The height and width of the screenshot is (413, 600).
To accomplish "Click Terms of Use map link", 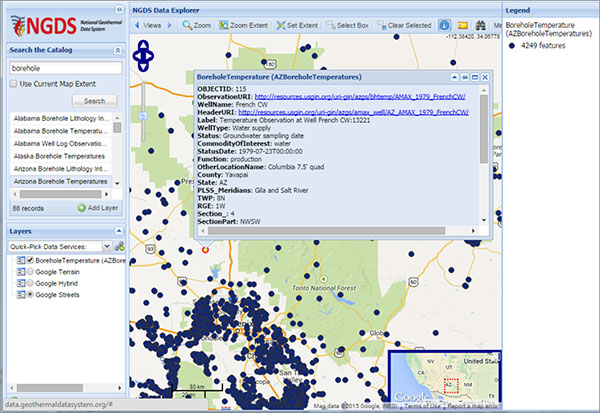I will [x=422, y=406].
